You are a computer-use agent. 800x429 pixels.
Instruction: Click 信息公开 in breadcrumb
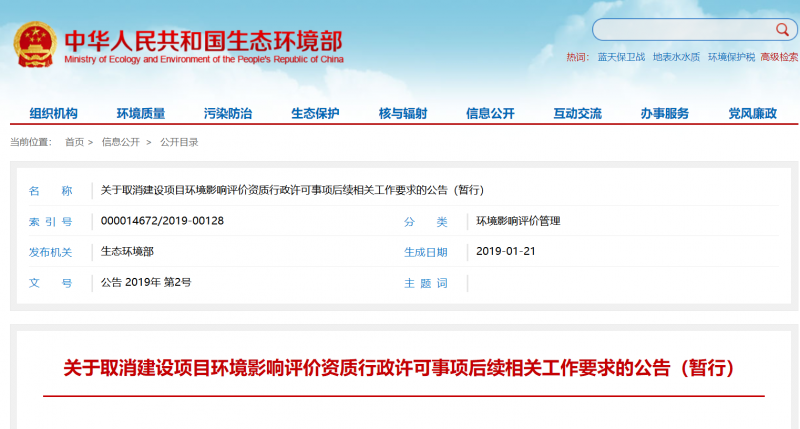[x=120, y=142]
